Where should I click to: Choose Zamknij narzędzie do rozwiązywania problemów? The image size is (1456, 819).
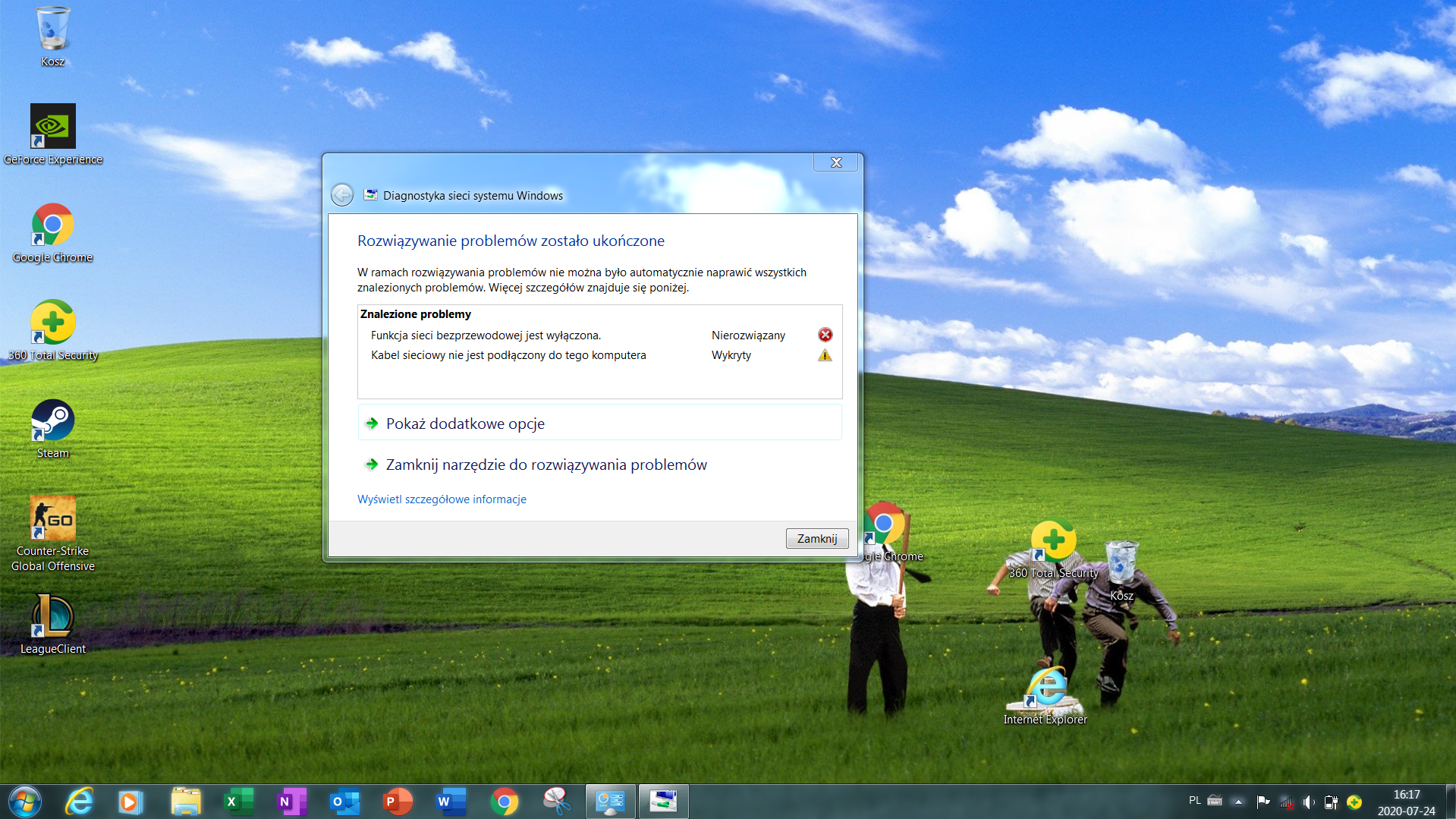pyautogui.click(x=599, y=464)
